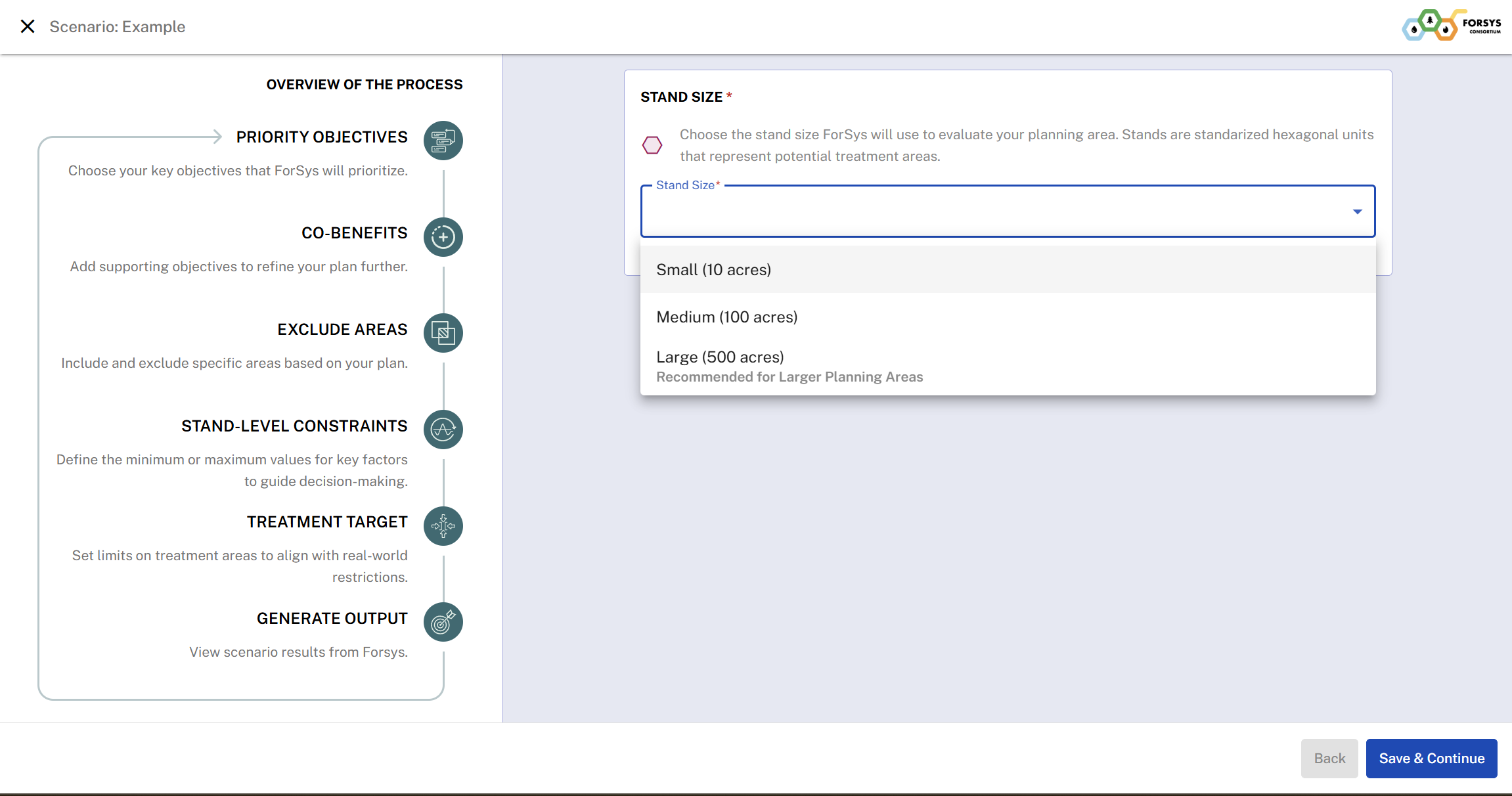
Task: Click the Back button
Action: 1329,759
